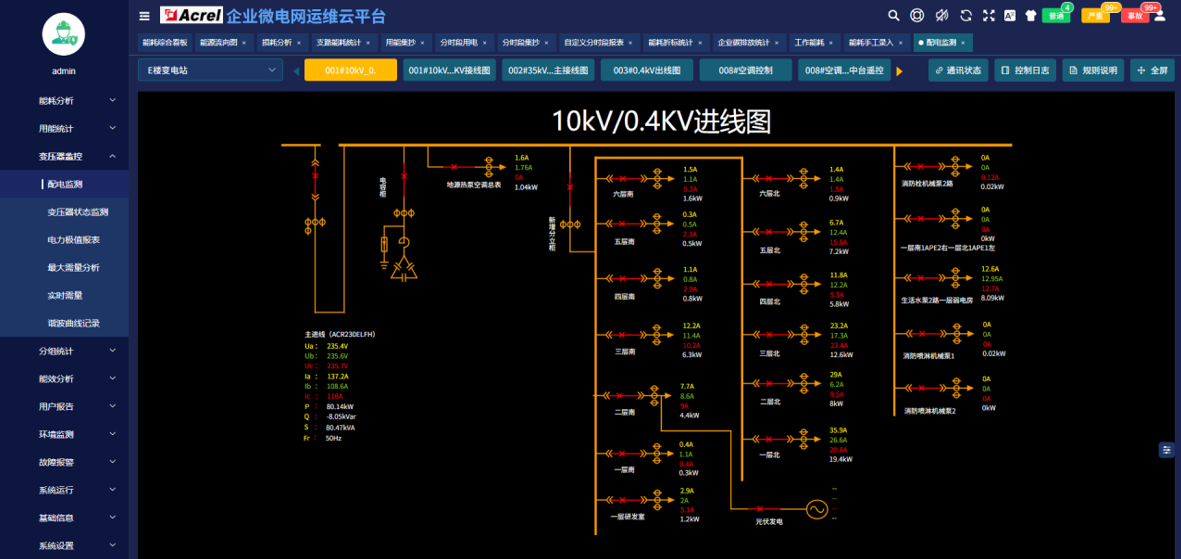Image resolution: width=1181 pixels, height=559 pixels.
Task: Click the orange right arrow to scroll diagrams
Action: [x=900, y=71]
